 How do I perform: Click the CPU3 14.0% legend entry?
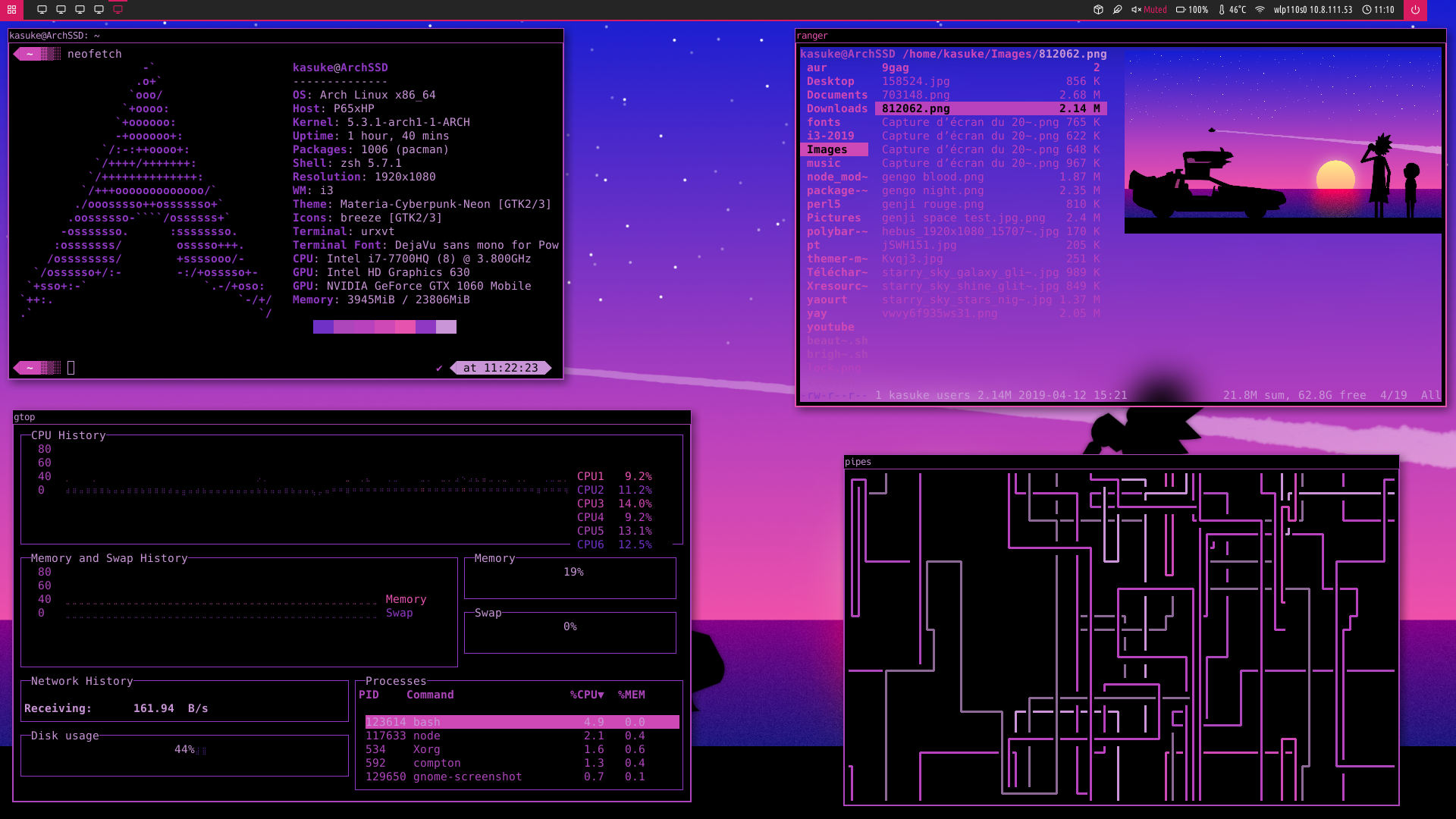click(x=614, y=504)
